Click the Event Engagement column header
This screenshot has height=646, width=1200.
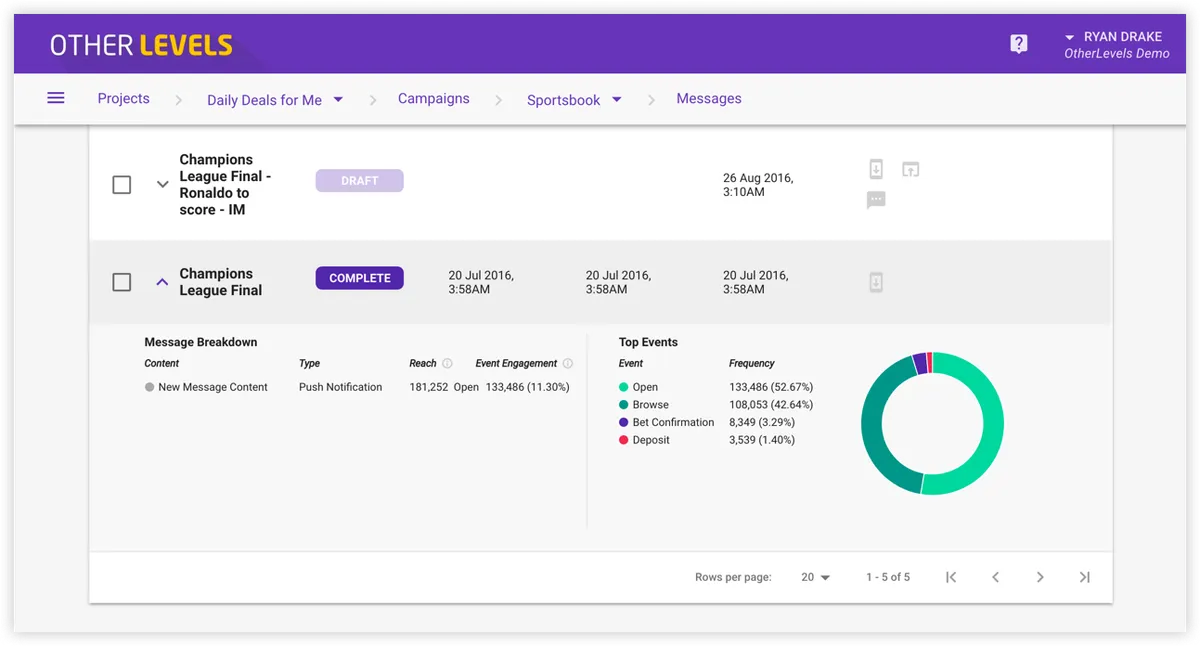coord(516,364)
